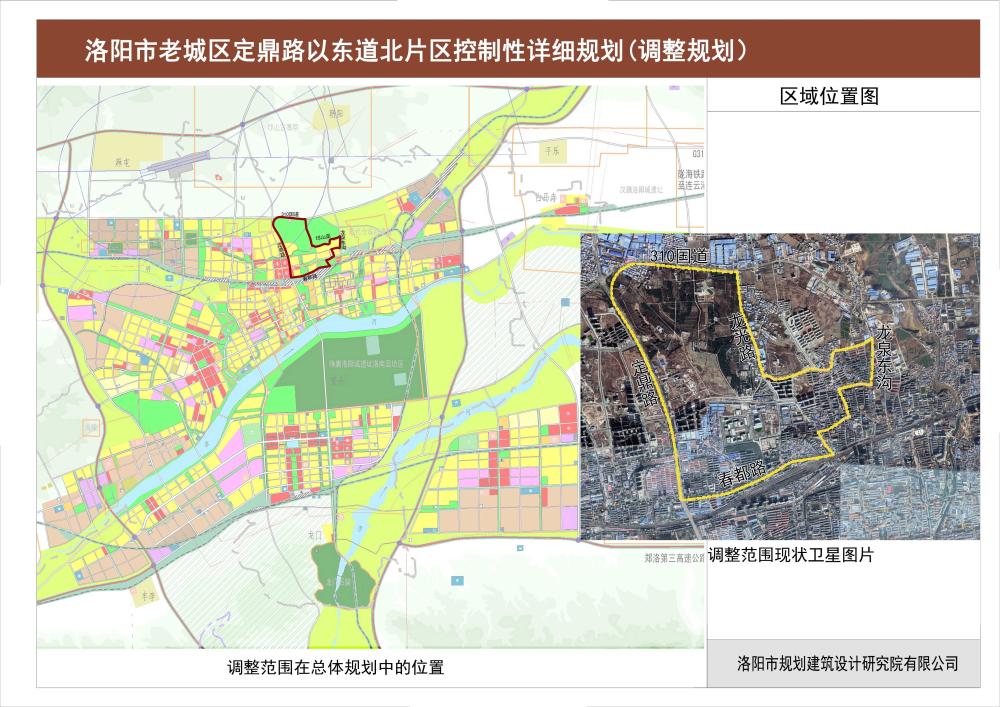Image resolution: width=1000 pixels, height=707 pixels.
Task: Click the 春都路 label on satellite photo
Action: [x=742, y=476]
